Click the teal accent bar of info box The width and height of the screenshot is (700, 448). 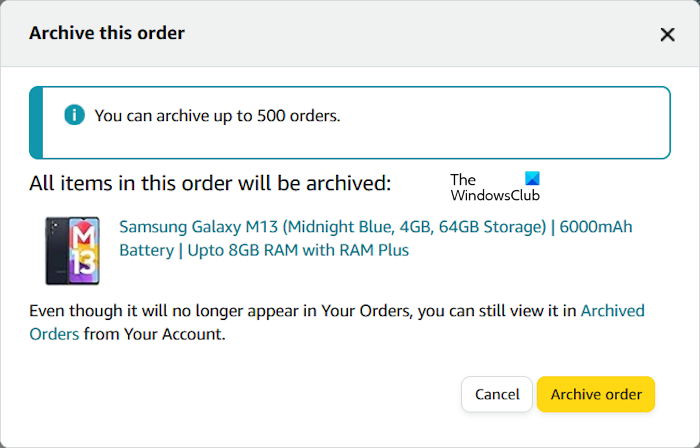point(36,122)
